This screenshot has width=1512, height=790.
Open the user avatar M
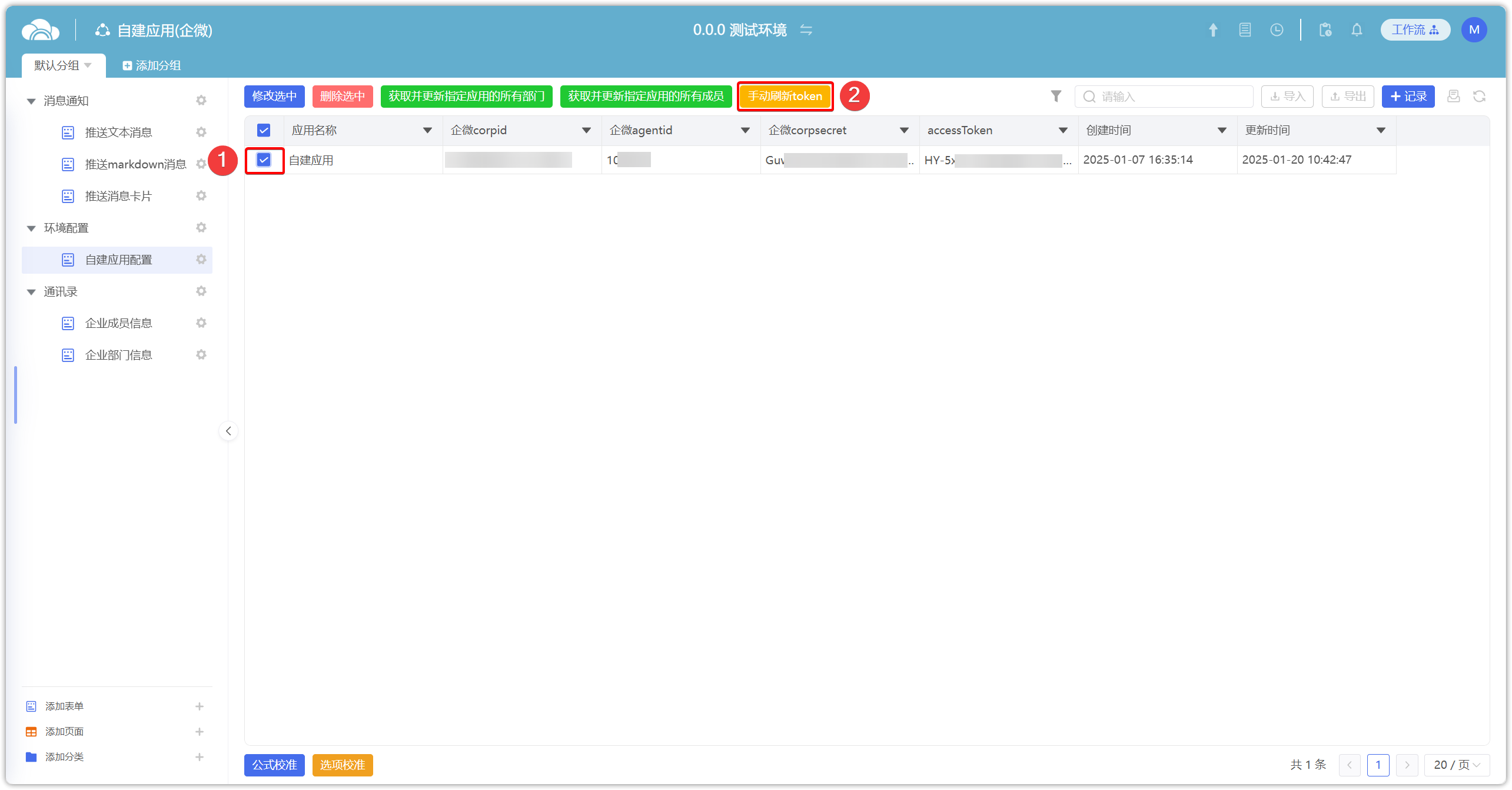pyautogui.click(x=1474, y=30)
